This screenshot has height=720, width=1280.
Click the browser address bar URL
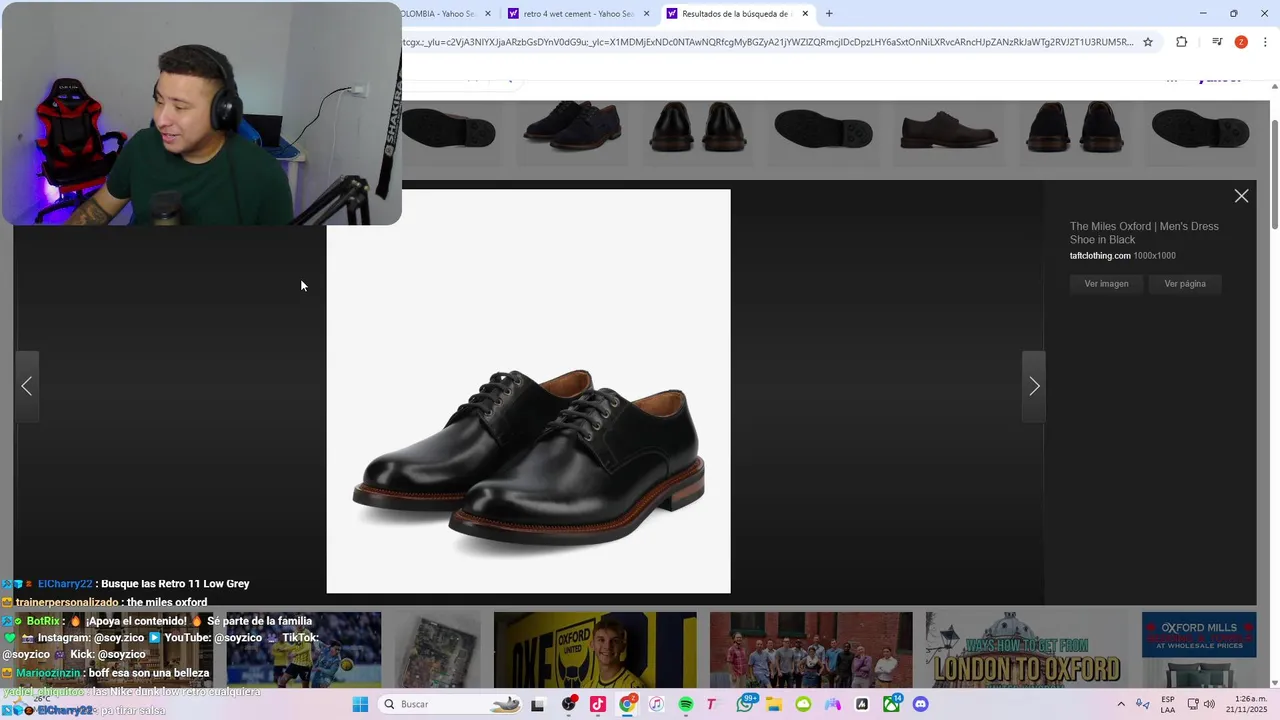point(767,42)
